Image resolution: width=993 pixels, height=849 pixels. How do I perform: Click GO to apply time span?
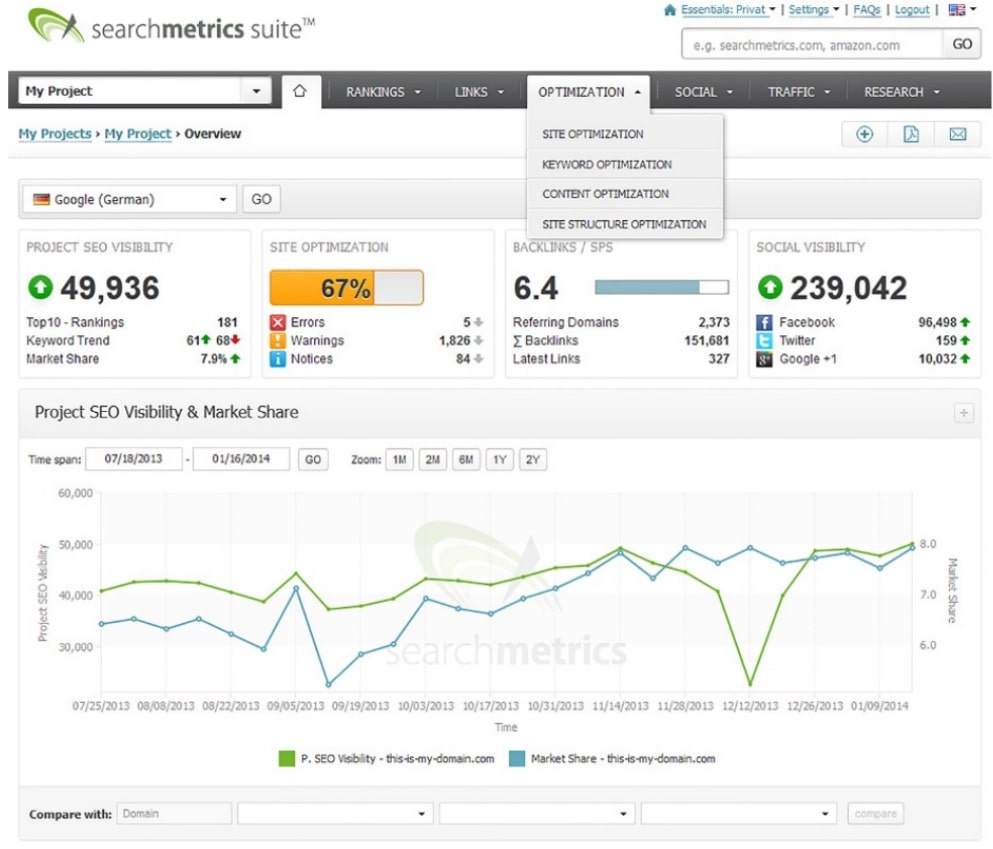coord(313,460)
